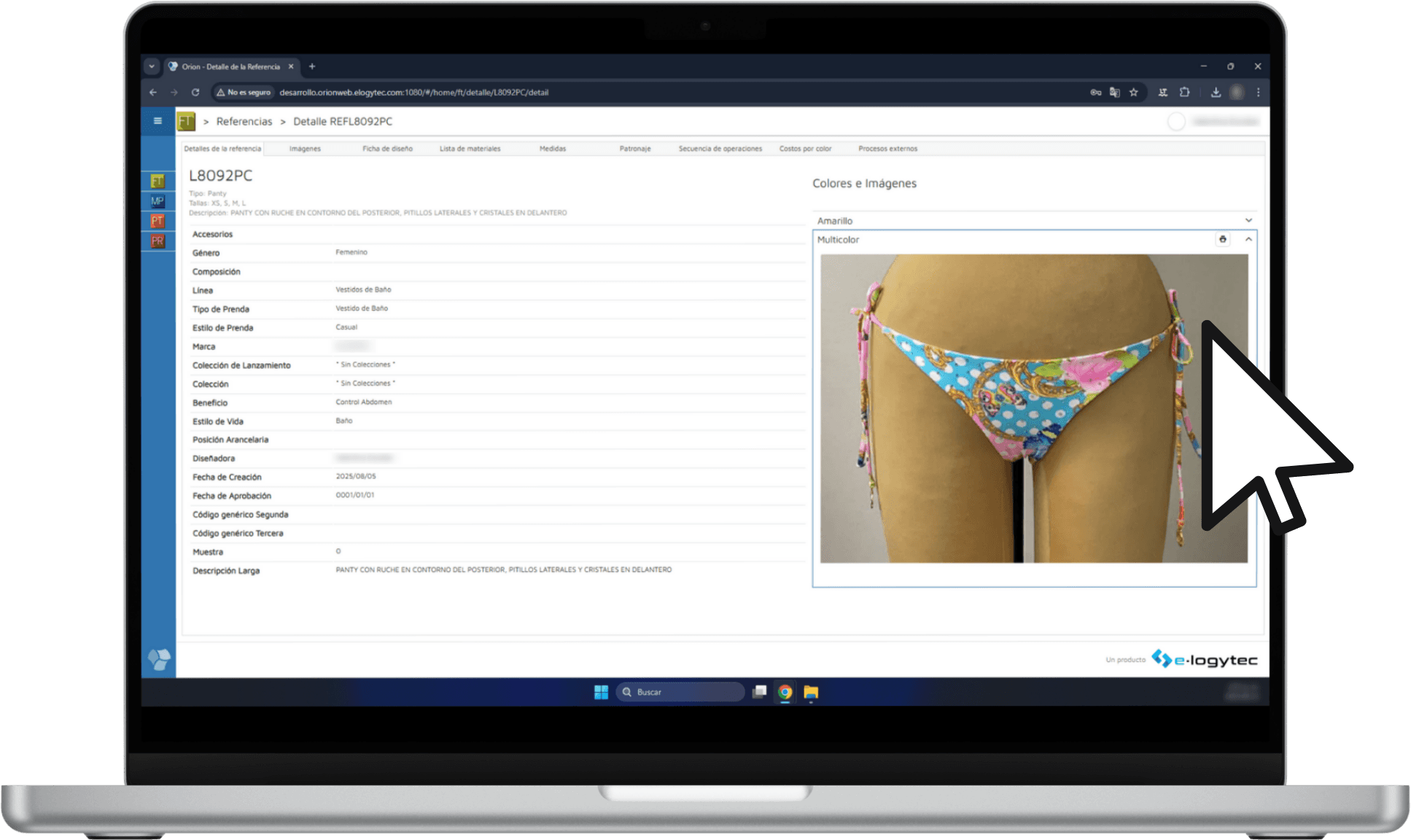Click the Posición Arancelaria label
This screenshot has width=1411, height=840.
[x=230, y=440]
